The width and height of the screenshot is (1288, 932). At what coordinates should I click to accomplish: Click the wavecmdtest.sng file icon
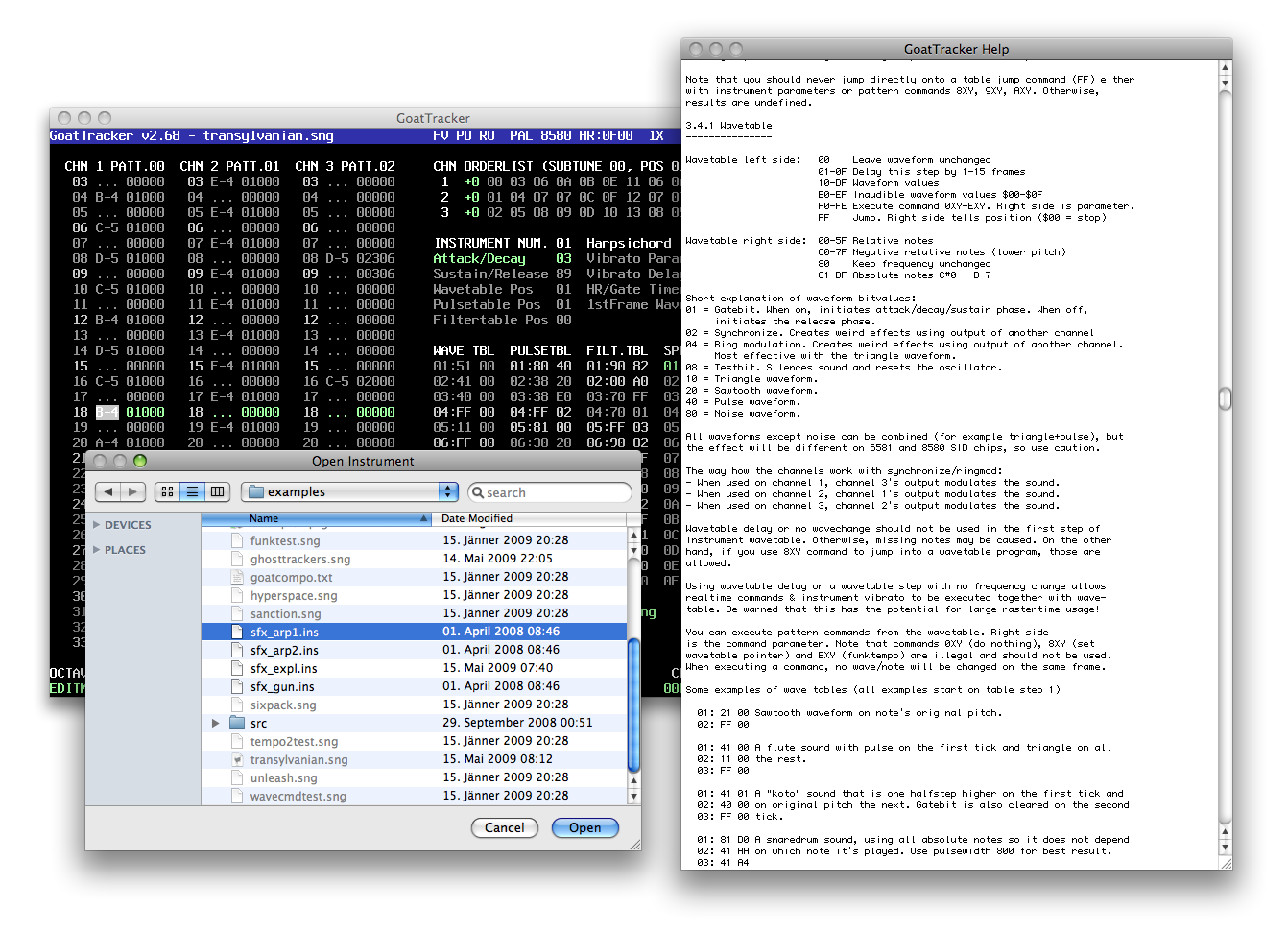click(237, 796)
